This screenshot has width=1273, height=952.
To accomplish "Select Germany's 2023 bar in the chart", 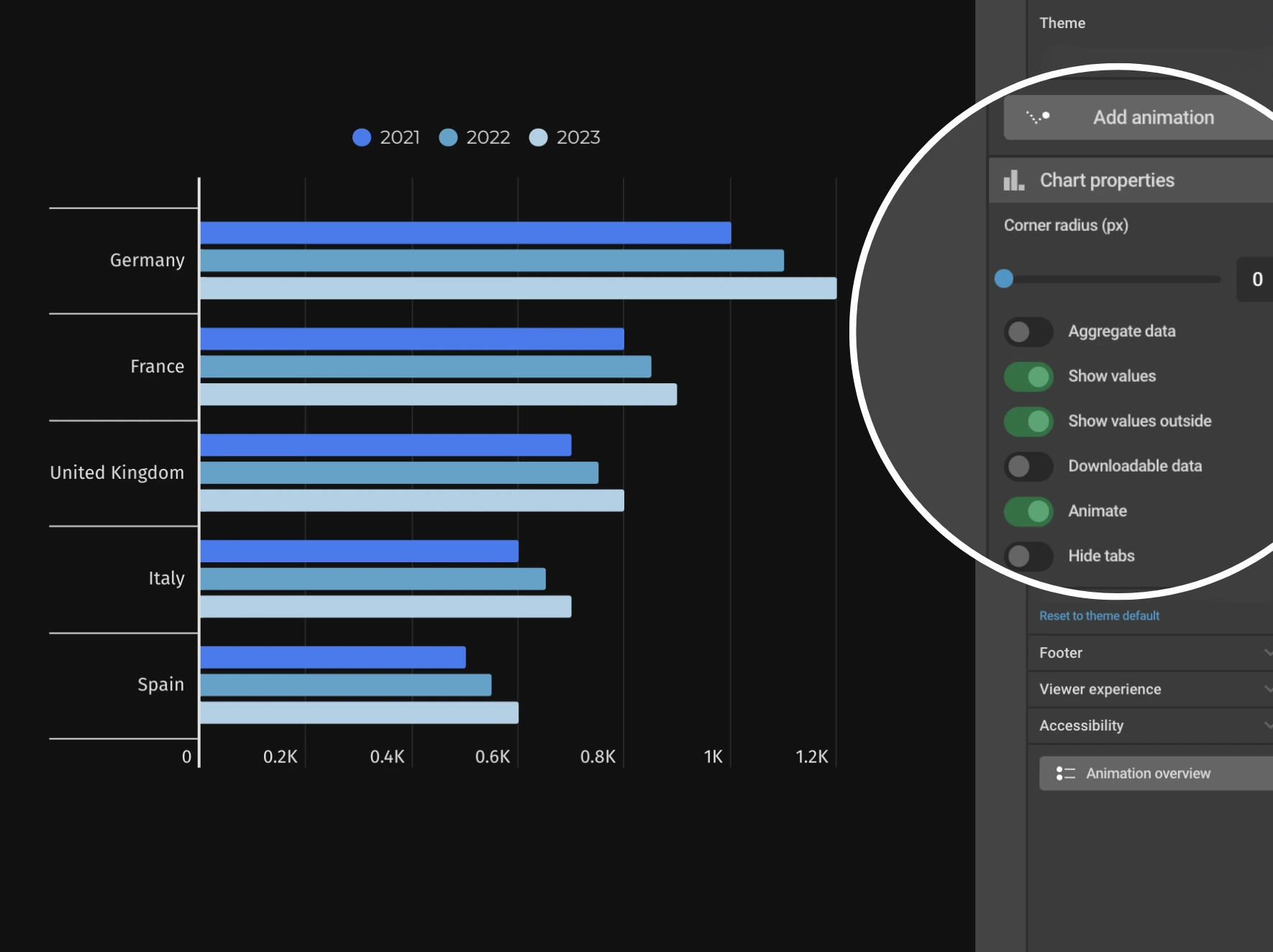I will point(518,288).
